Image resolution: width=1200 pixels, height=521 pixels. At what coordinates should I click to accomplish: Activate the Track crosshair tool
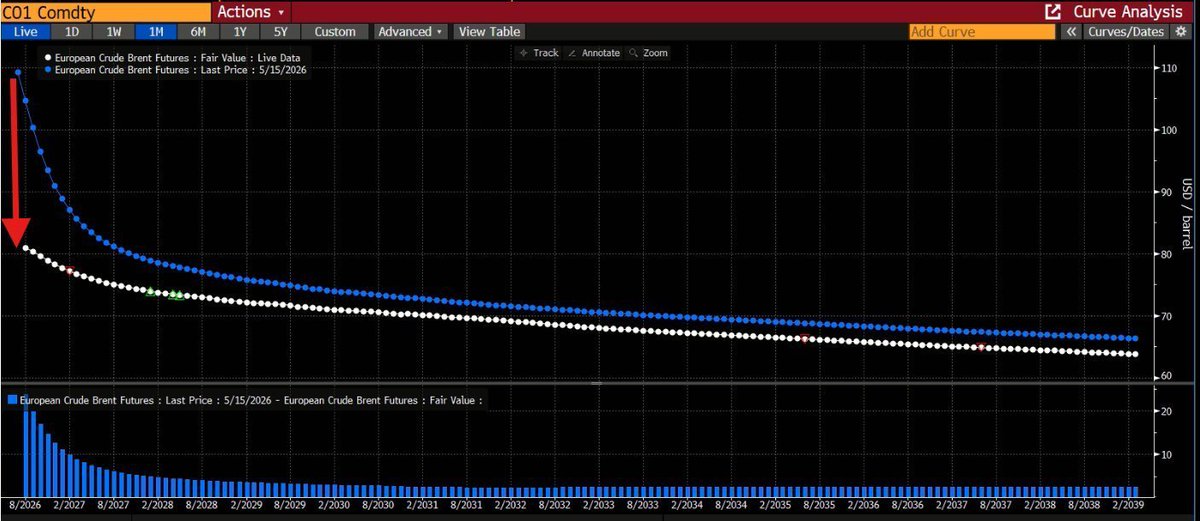[538, 53]
